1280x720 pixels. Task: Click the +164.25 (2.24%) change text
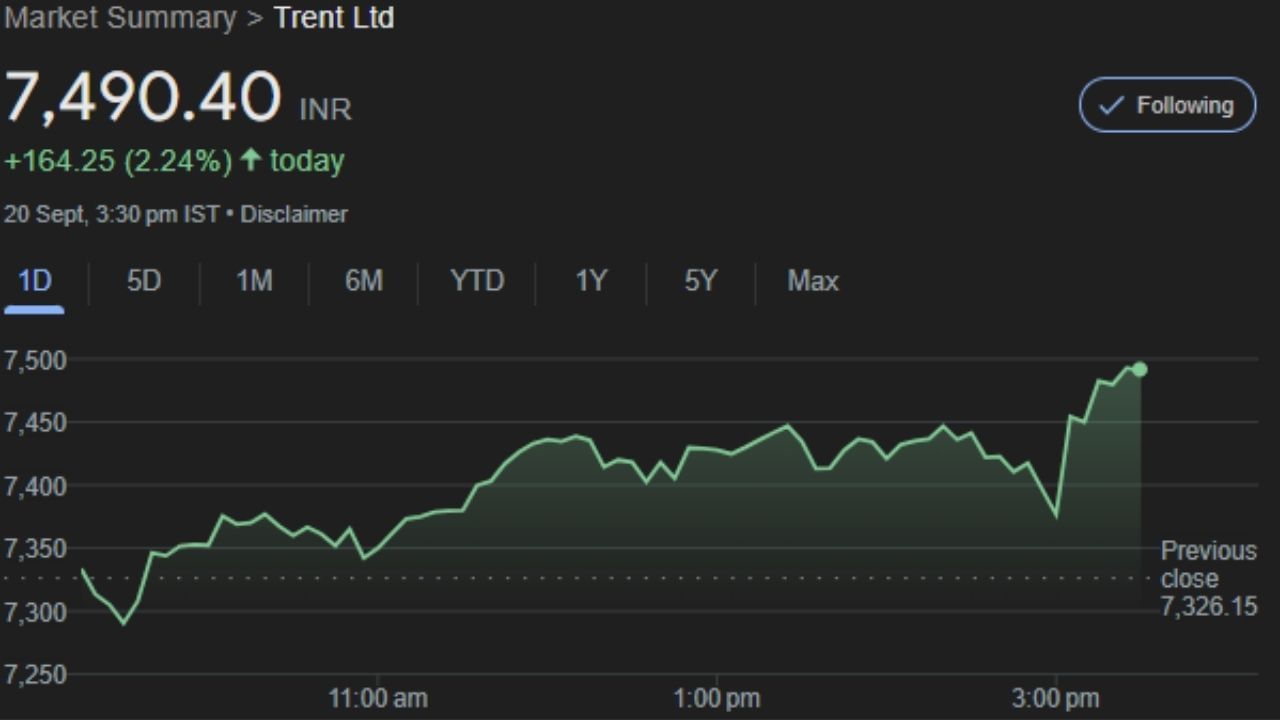[x=118, y=161]
